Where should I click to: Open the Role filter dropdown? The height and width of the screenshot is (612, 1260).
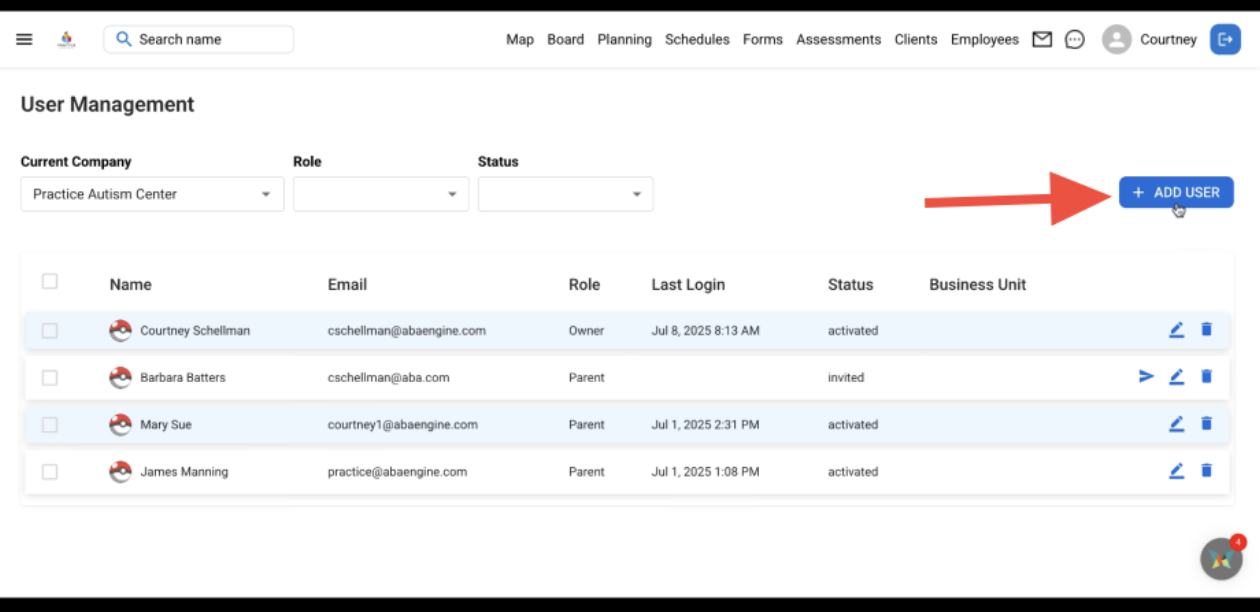pyautogui.click(x=380, y=194)
